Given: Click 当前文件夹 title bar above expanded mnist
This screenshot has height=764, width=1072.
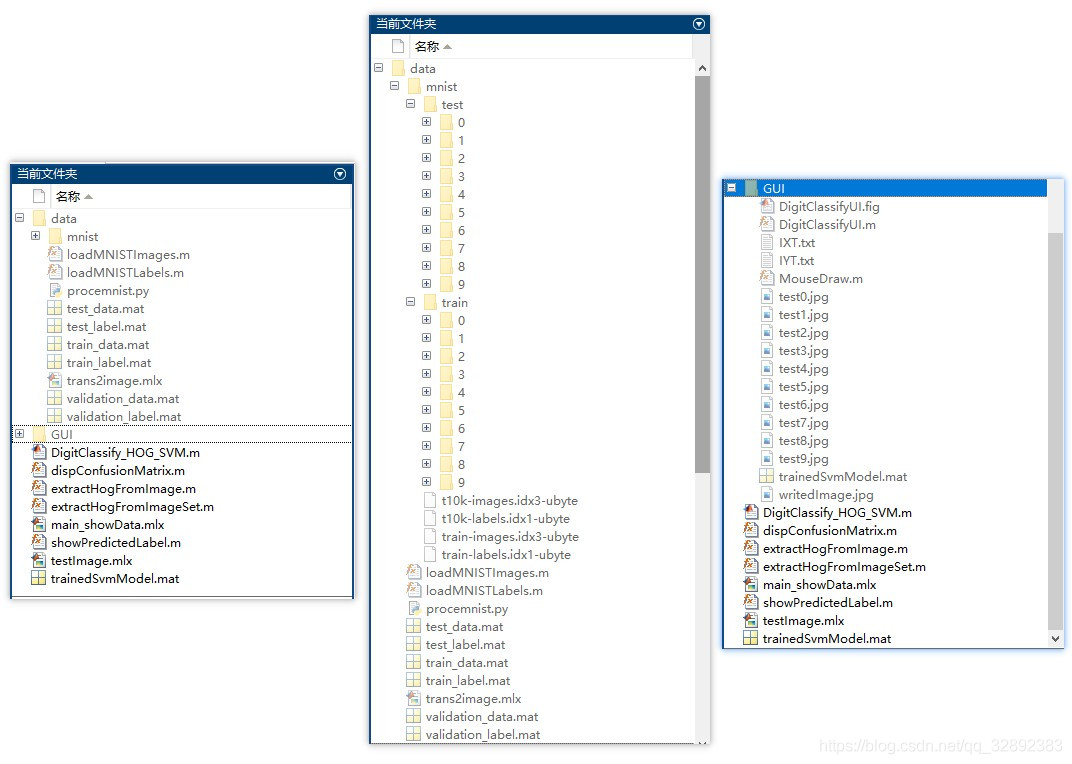Looking at the screenshot, I should point(539,24).
